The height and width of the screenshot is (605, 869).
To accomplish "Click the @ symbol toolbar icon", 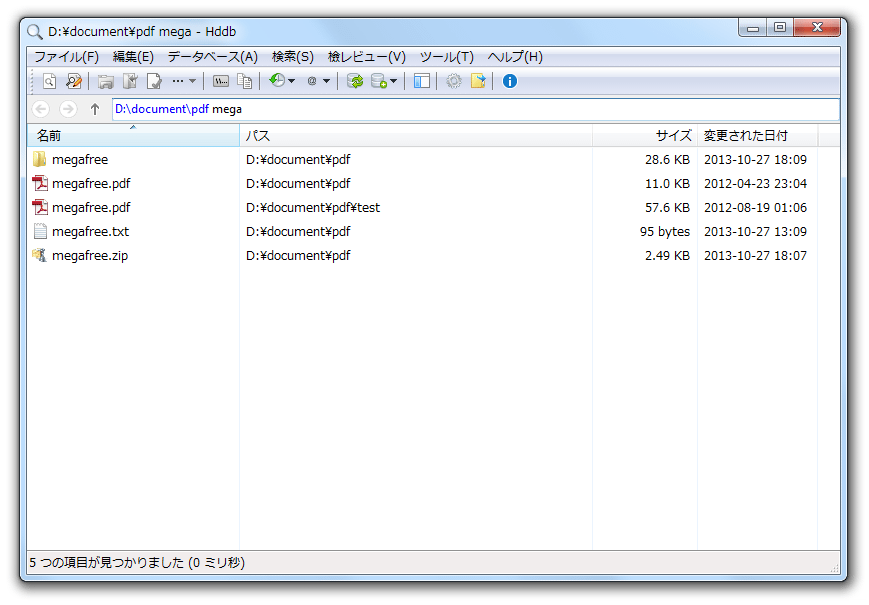I will pos(311,81).
